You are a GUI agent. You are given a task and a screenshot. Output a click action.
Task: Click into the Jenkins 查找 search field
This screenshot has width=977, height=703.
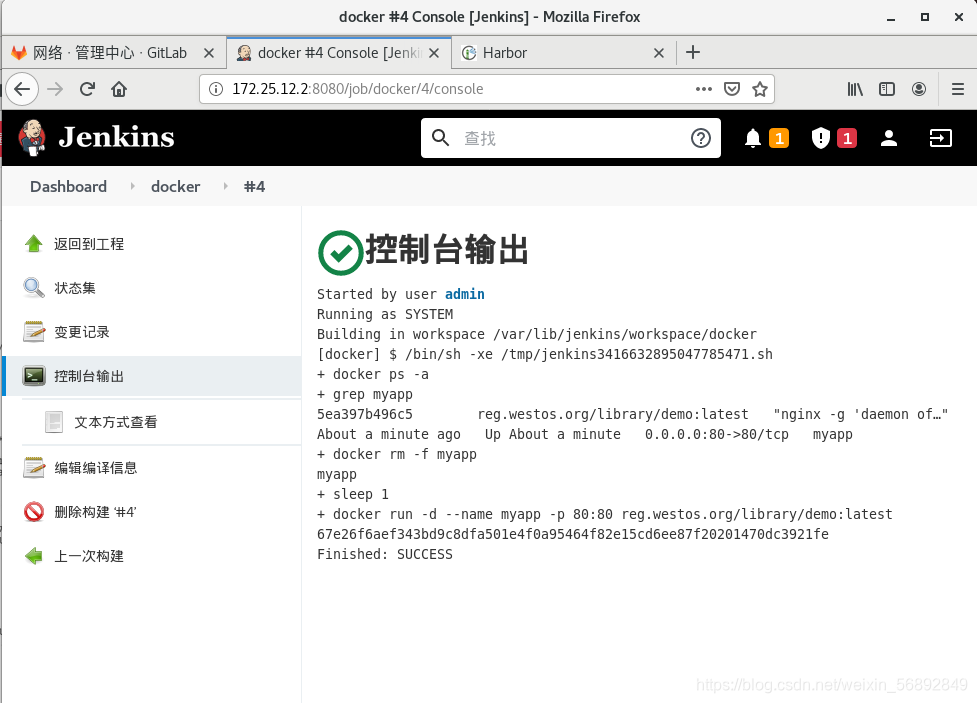click(570, 138)
